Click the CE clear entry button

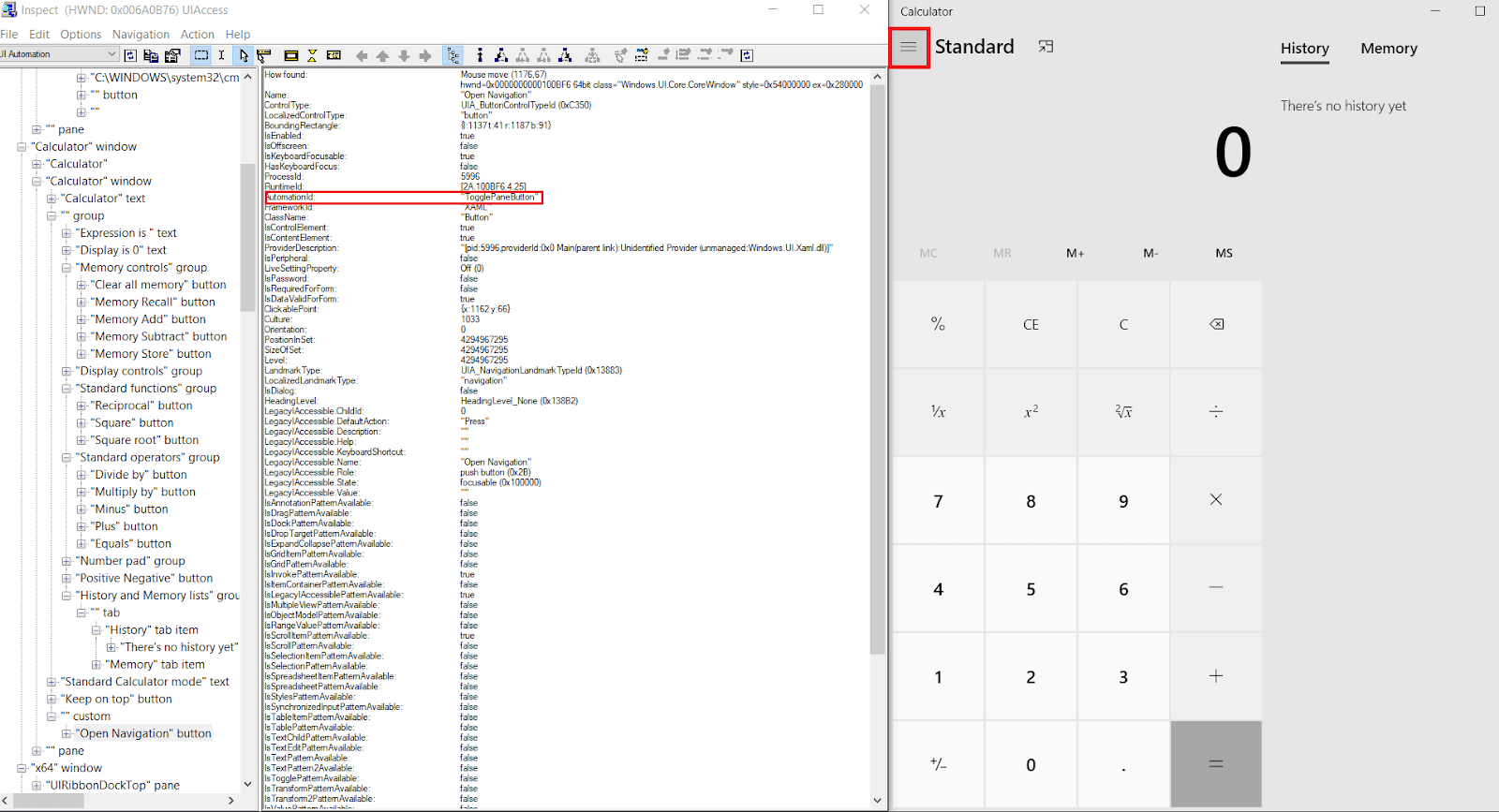[1031, 325]
